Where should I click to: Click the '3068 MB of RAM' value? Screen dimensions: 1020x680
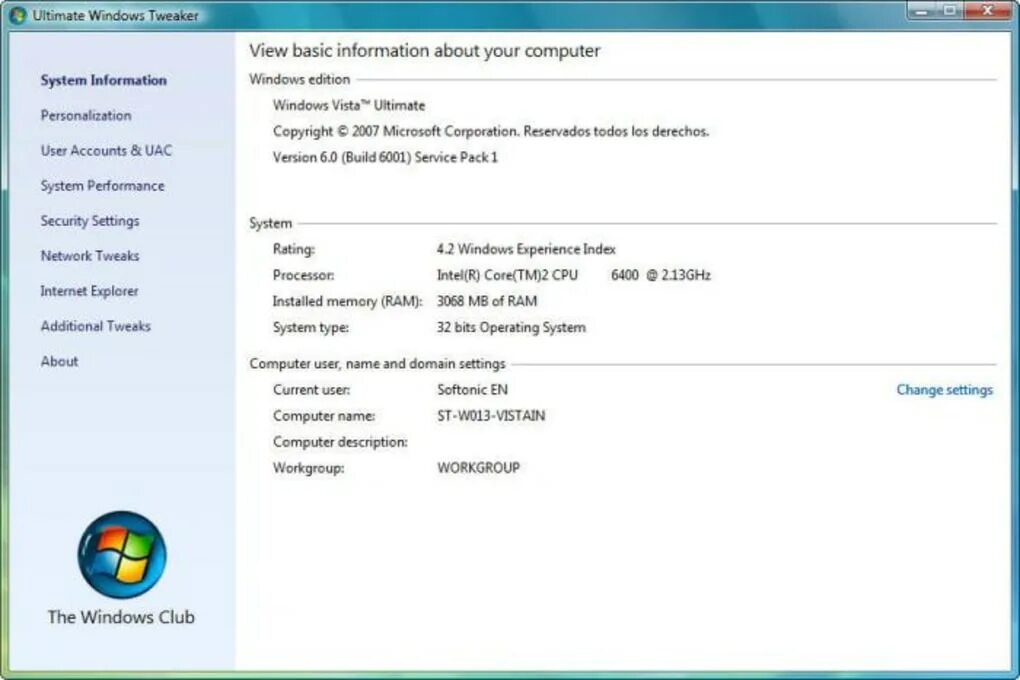[x=487, y=301]
